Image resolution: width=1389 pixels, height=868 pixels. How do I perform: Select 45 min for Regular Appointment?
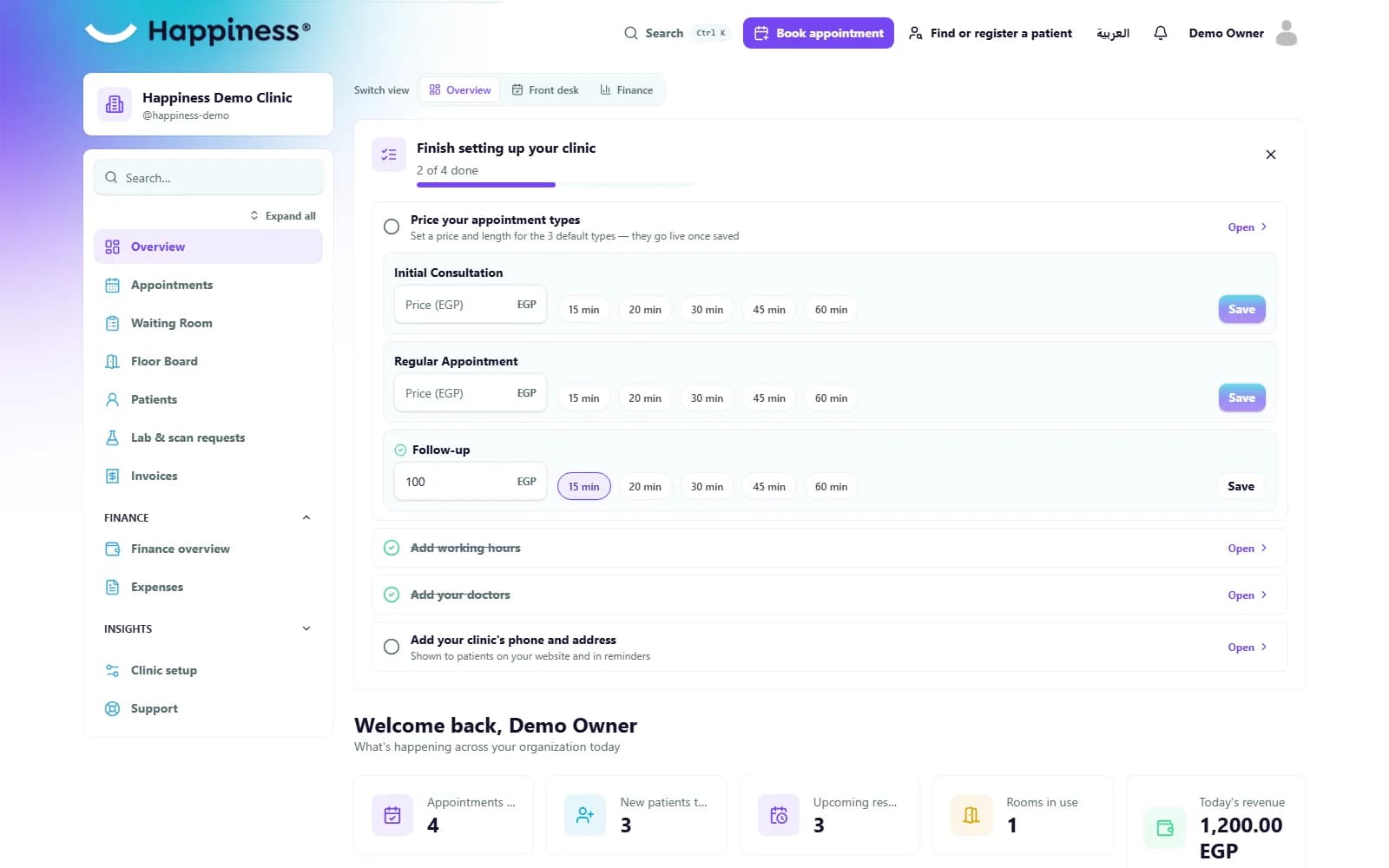pyautogui.click(x=769, y=398)
